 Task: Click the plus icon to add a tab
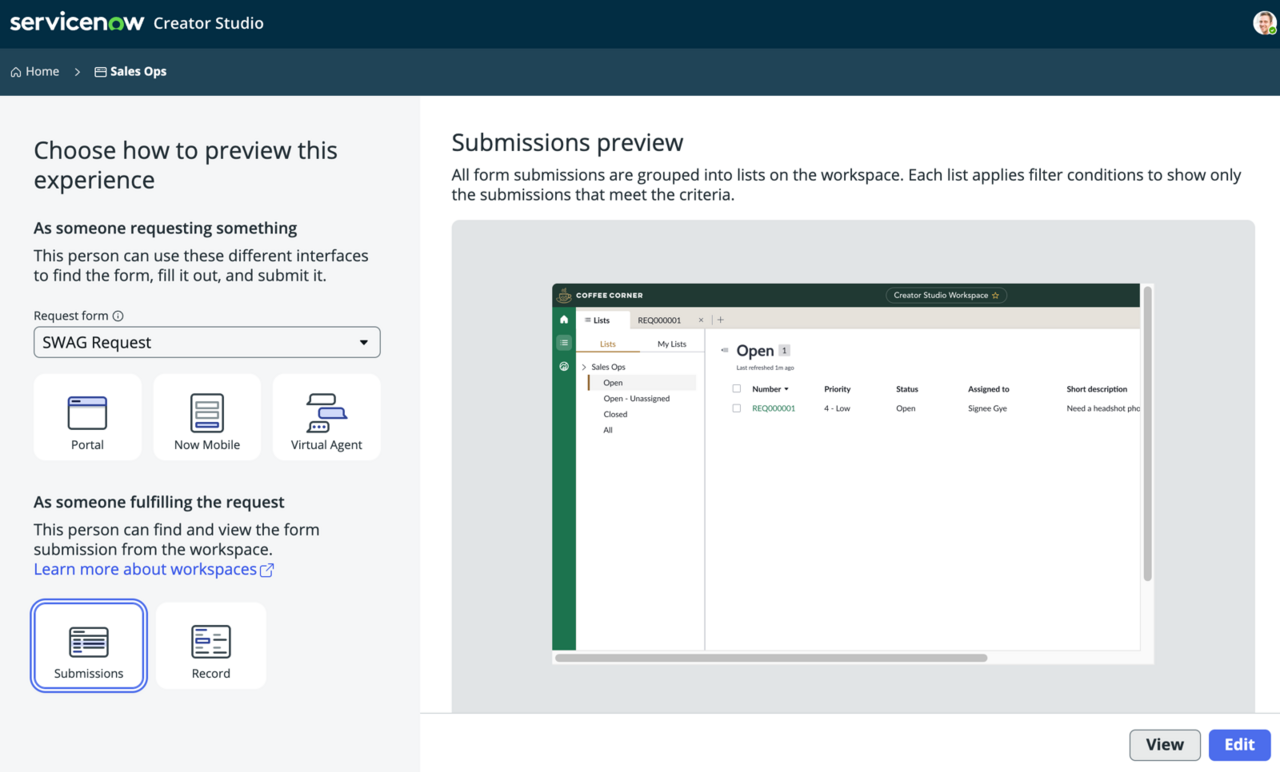pyautogui.click(x=720, y=320)
